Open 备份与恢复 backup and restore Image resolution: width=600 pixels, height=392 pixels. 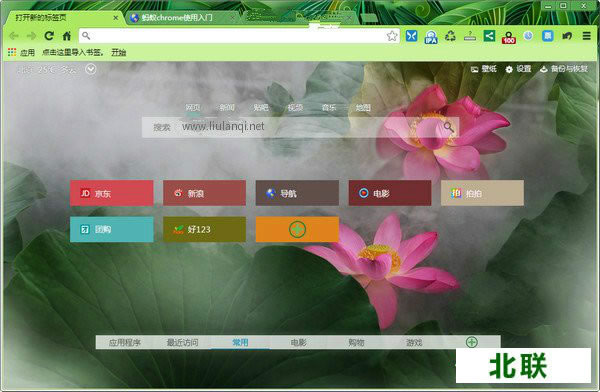[x=564, y=69]
